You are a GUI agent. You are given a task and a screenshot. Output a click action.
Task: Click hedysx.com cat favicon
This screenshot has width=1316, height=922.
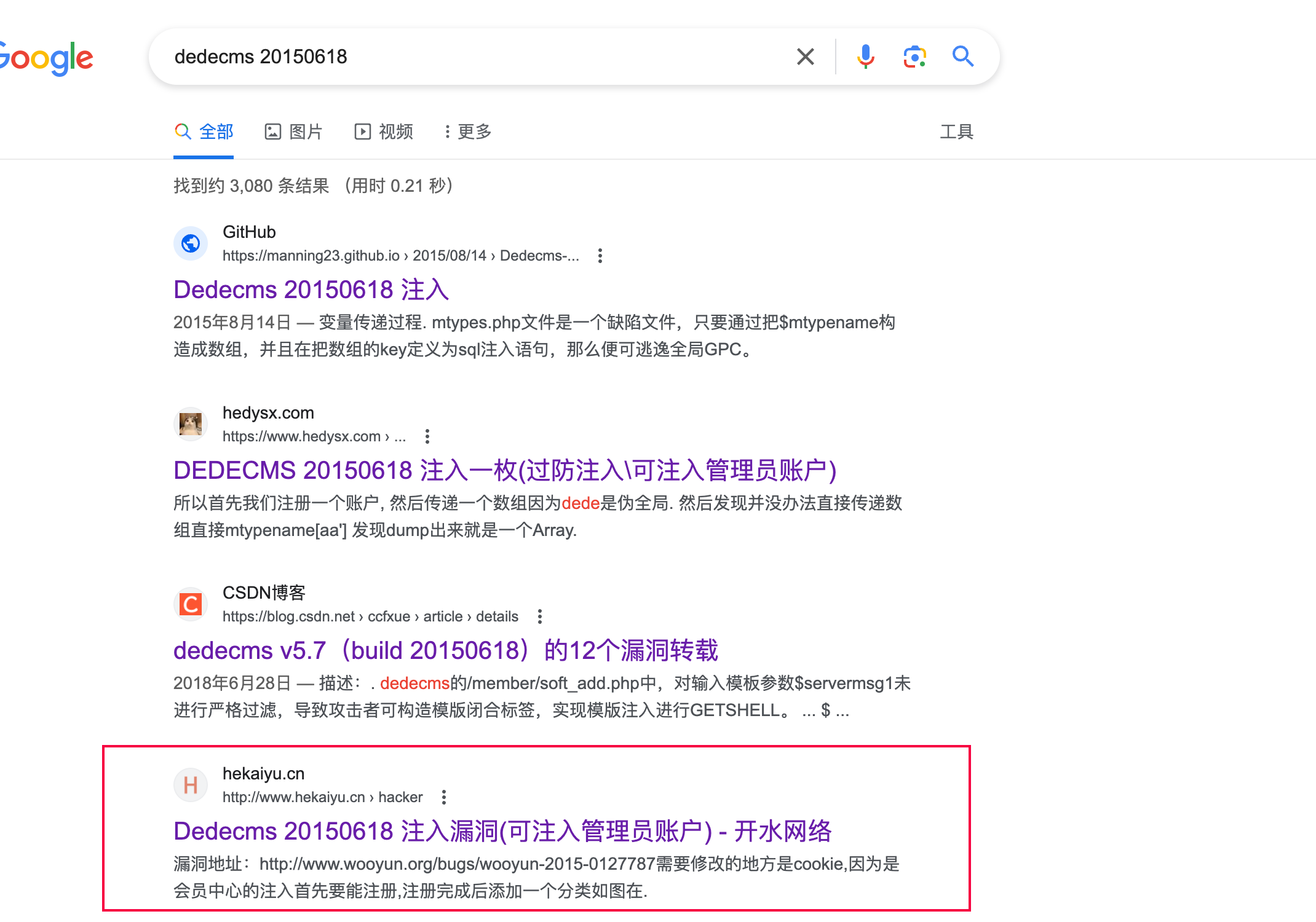pos(191,424)
